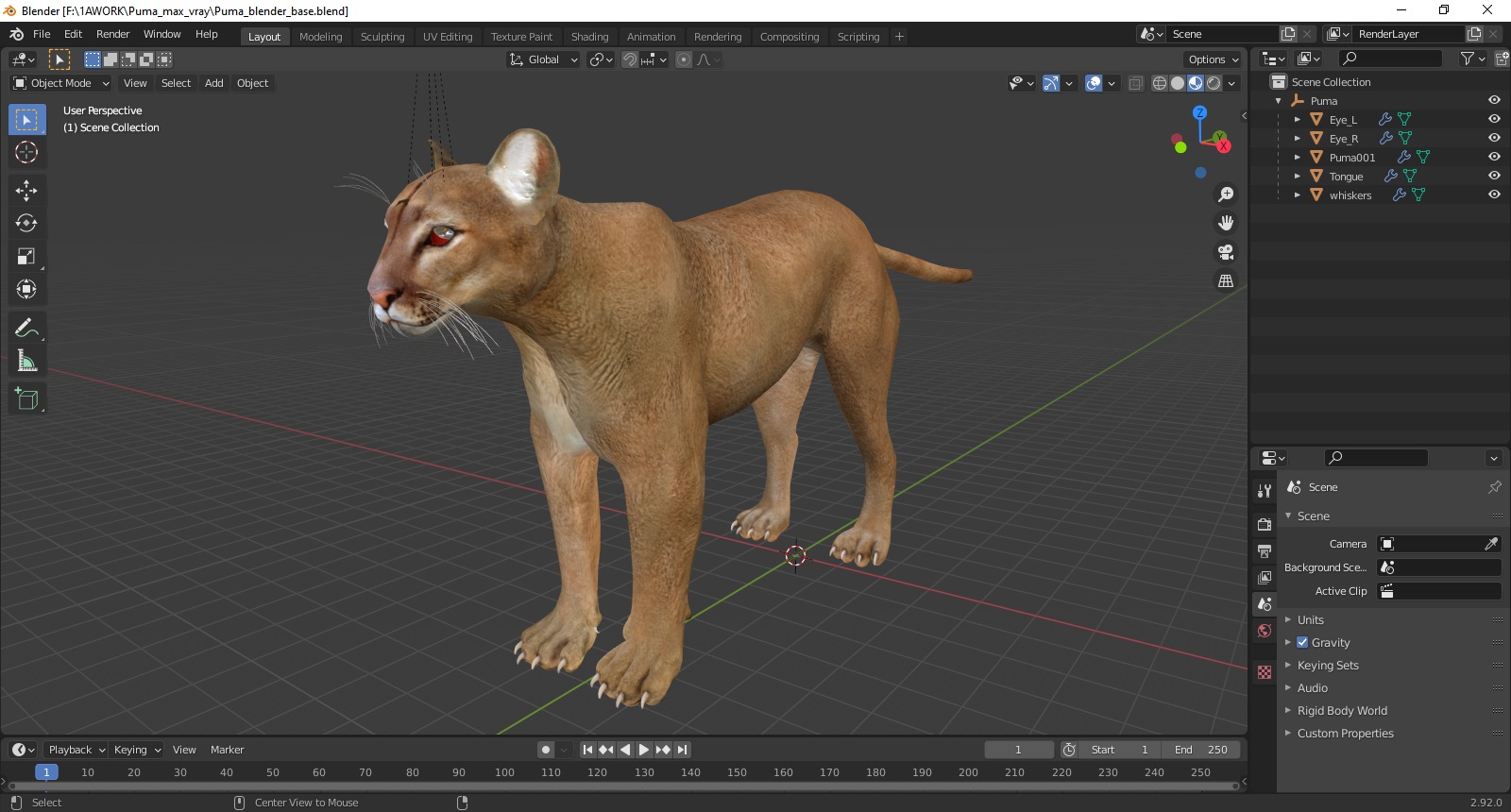Image resolution: width=1511 pixels, height=812 pixels.
Task: Hide the Puma001 object in outliner
Action: point(1494,157)
